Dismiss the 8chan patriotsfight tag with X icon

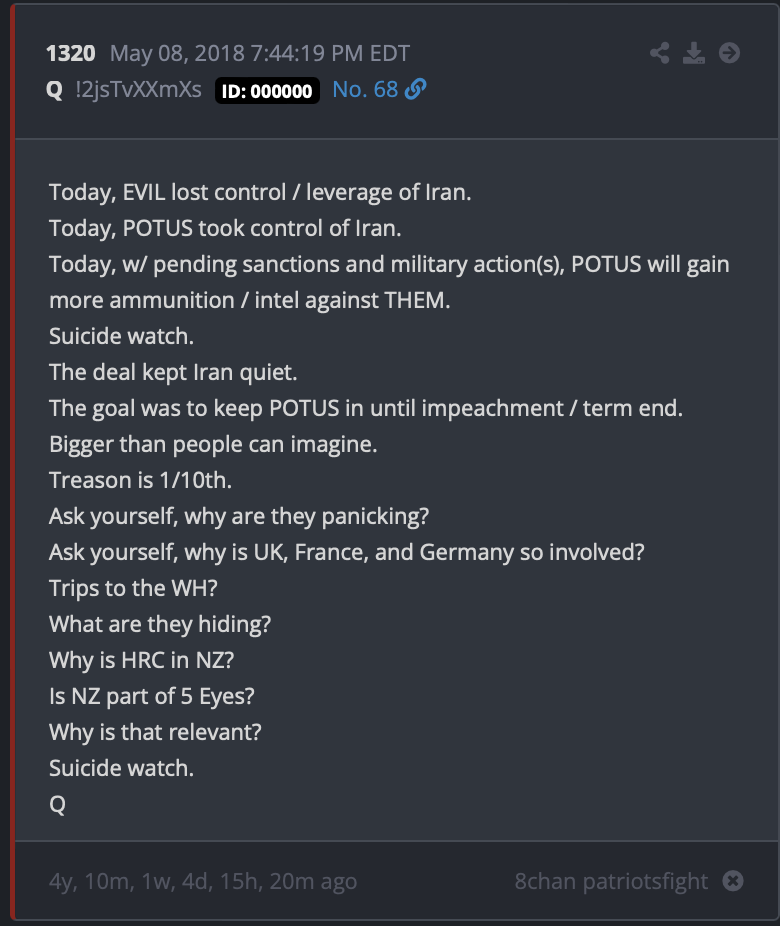click(733, 881)
